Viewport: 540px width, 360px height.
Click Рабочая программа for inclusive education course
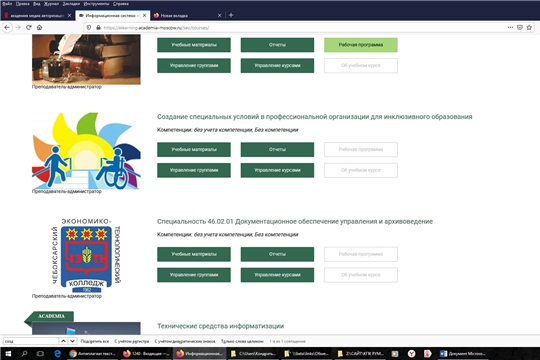361,150
